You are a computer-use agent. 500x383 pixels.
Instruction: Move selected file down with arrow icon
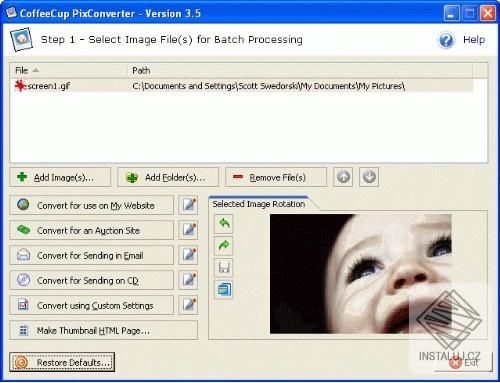(369, 177)
